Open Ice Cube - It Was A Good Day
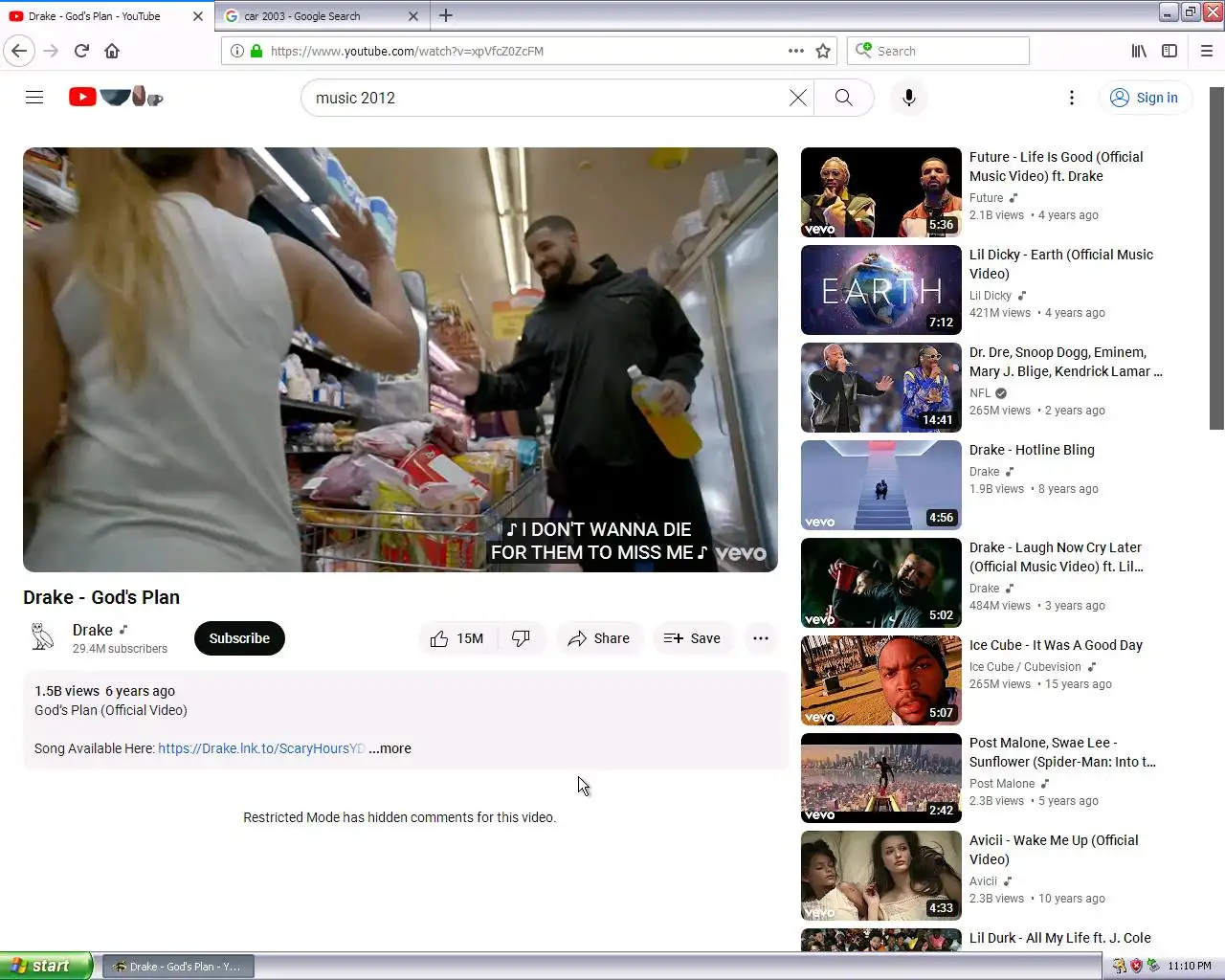1225x980 pixels. tap(1056, 645)
